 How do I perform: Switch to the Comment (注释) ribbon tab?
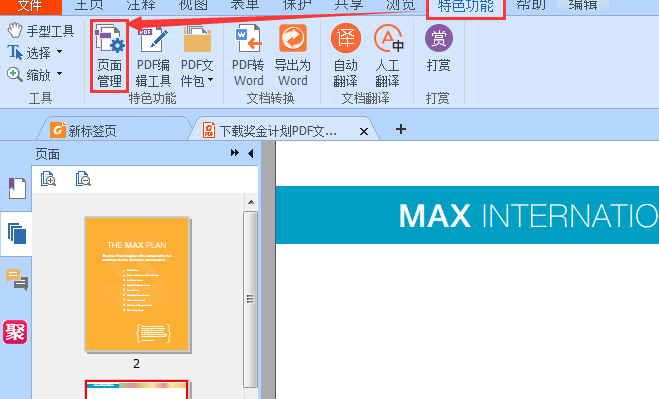141,5
